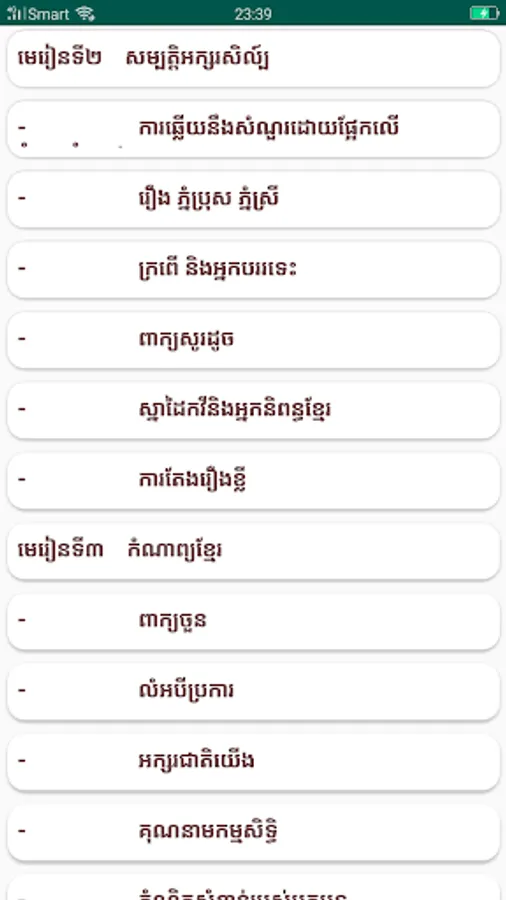Select the ពាក្យចួន entry
Image resolution: width=506 pixels, height=900 pixels.
click(253, 621)
